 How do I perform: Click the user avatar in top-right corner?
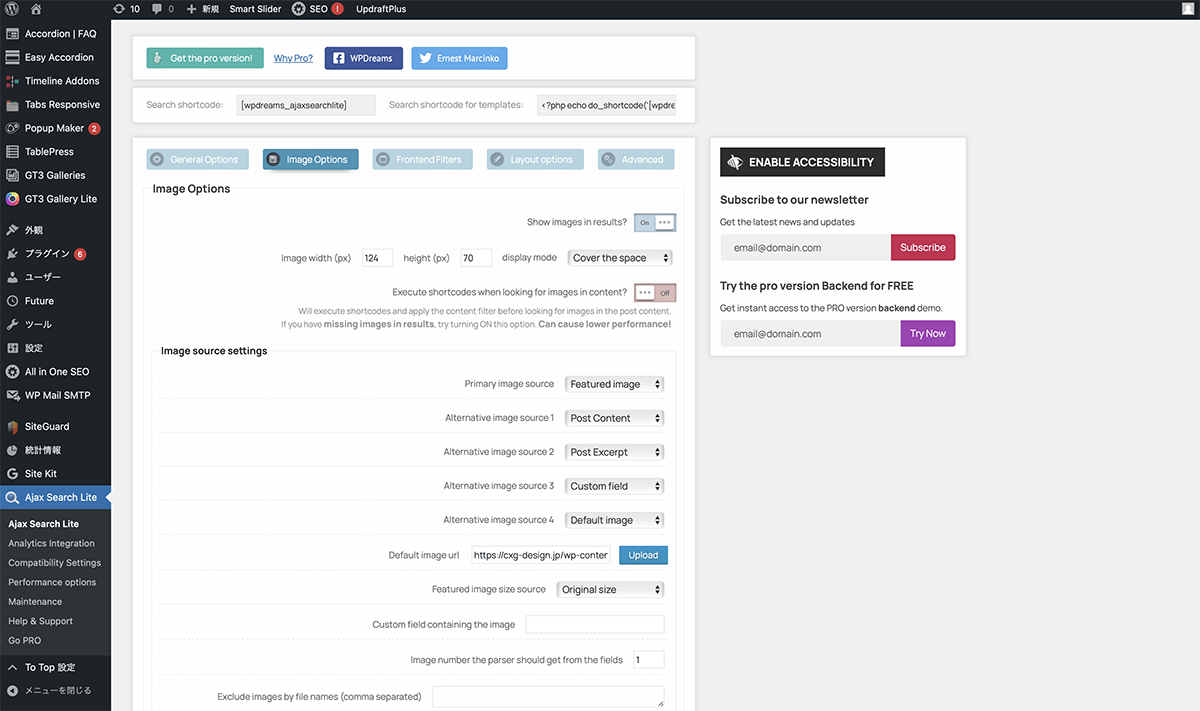point(1185,9)
